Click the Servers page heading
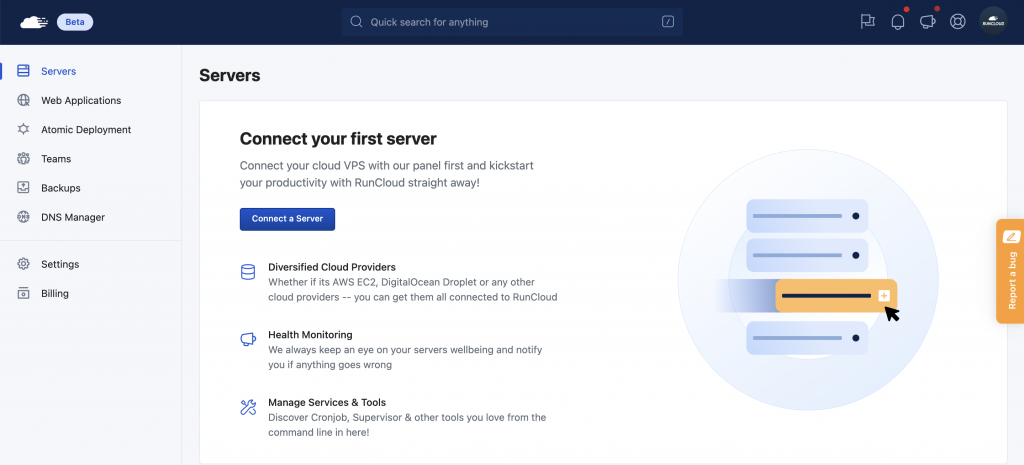This screenshot has height=465, width=1024. tap(230, 76)
